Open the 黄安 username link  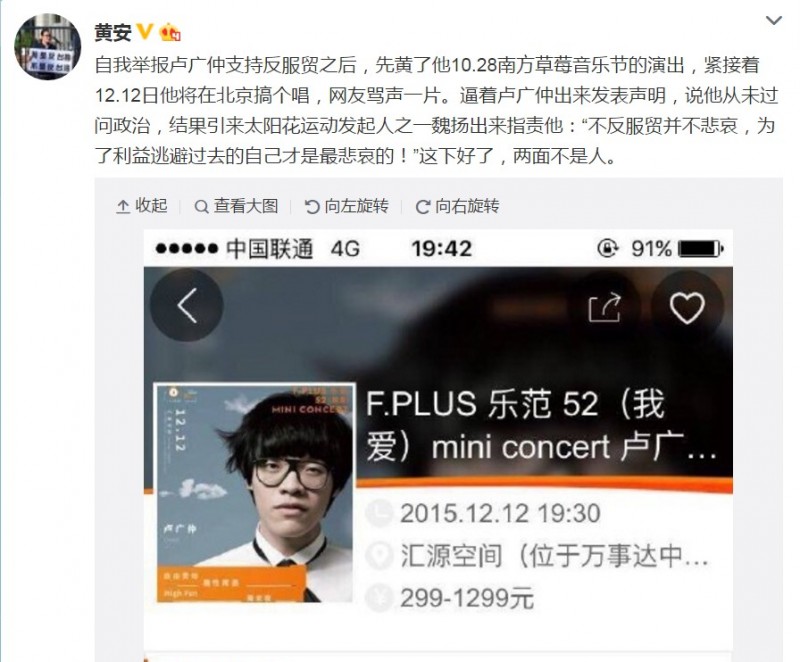point(113,33)
